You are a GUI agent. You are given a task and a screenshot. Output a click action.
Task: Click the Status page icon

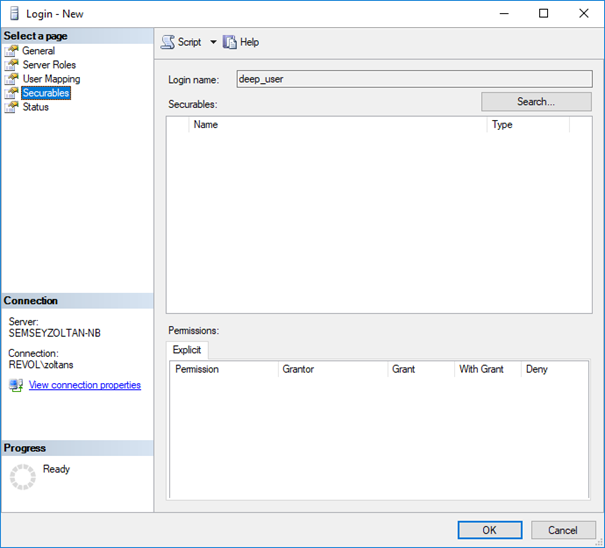pyautogui.click(x=12, y=107)
